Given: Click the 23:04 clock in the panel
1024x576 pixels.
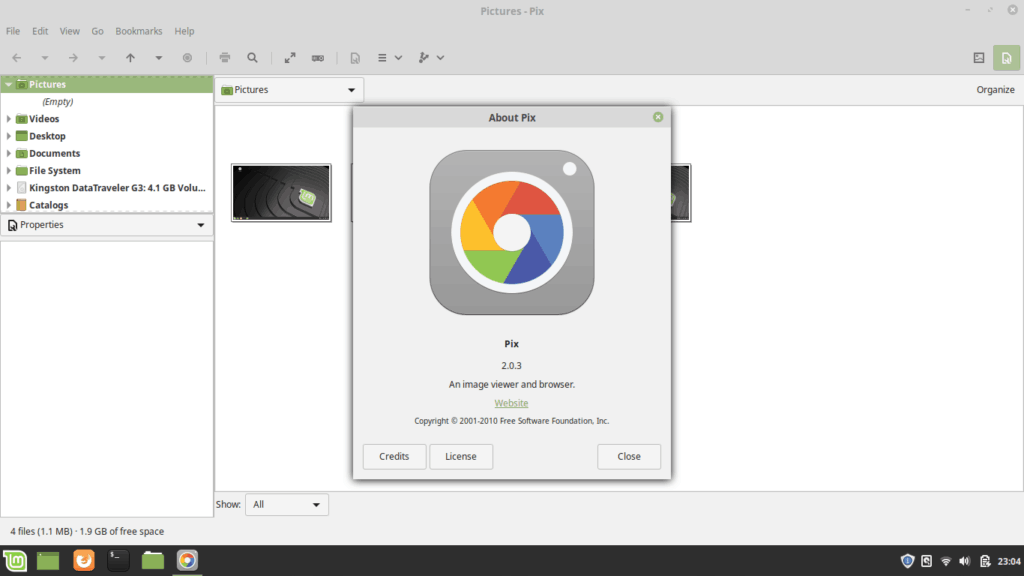Looking at the screenshot, I should pyautogui.click(x=1009, y=561).
